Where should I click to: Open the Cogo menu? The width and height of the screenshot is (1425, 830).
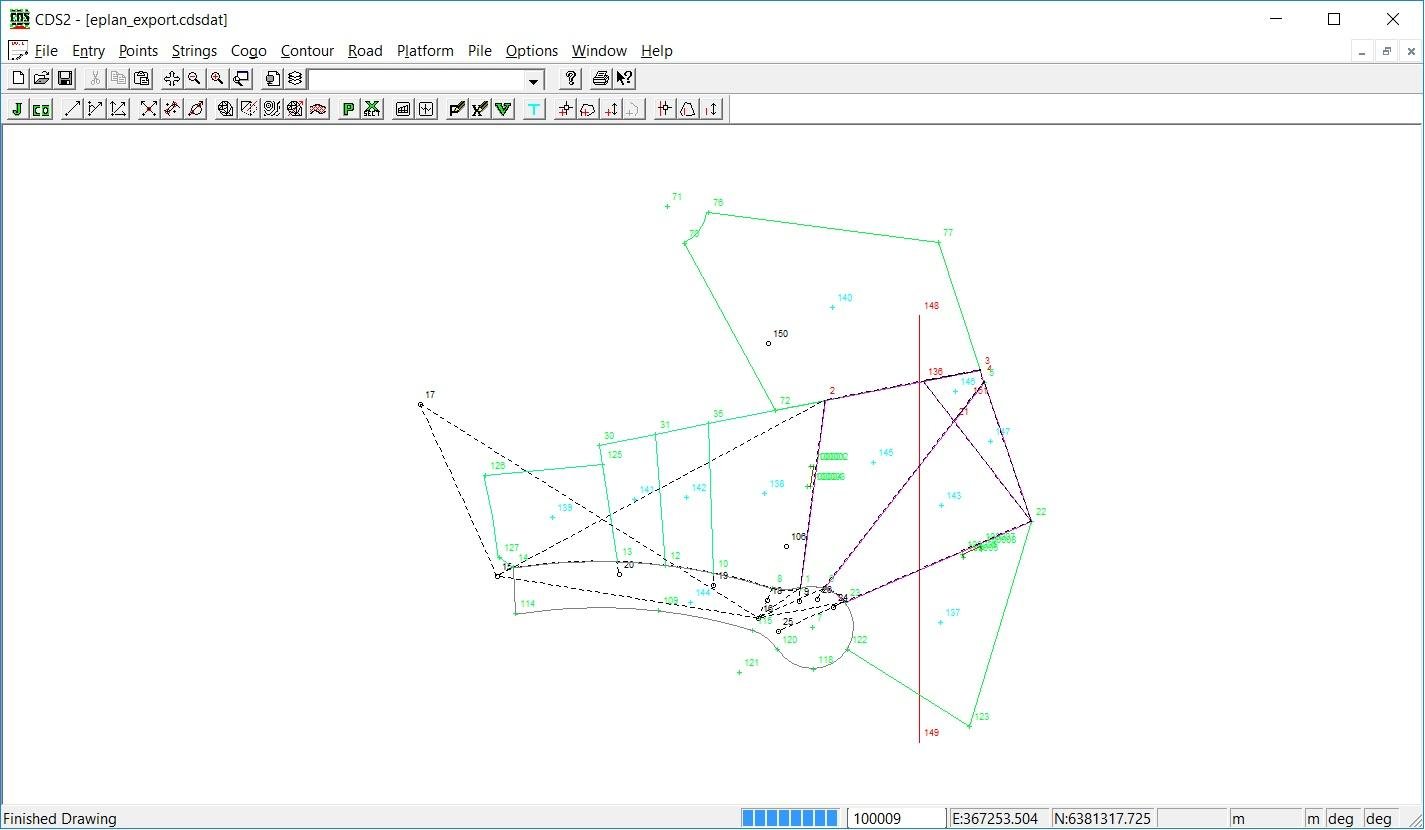(248, 51)
